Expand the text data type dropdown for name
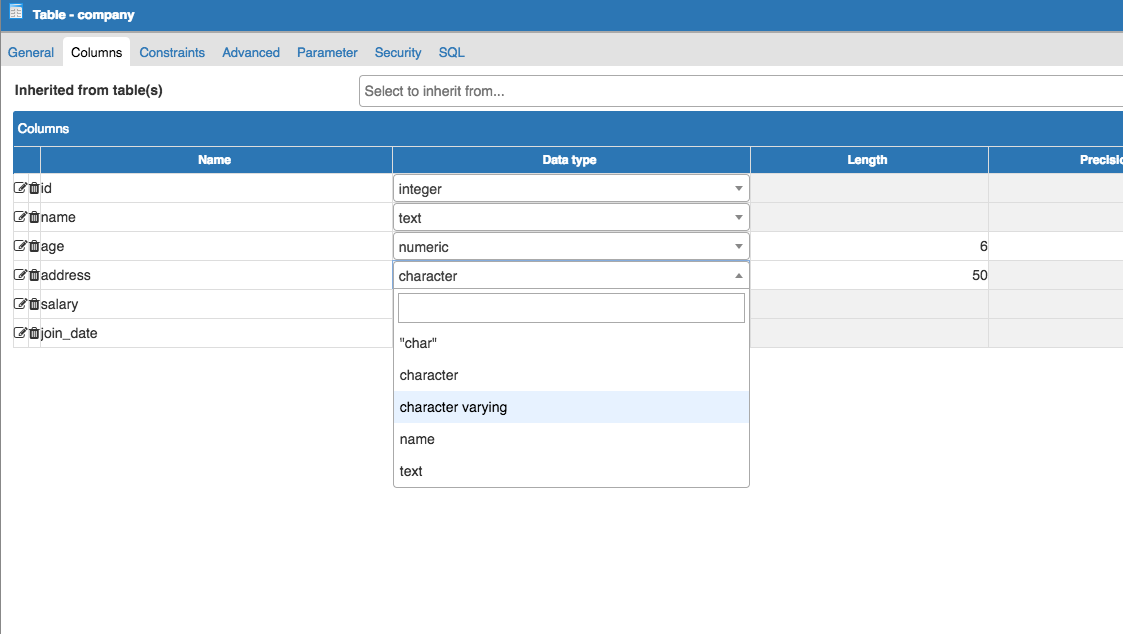1123x634 pixels. click(570, 218)
